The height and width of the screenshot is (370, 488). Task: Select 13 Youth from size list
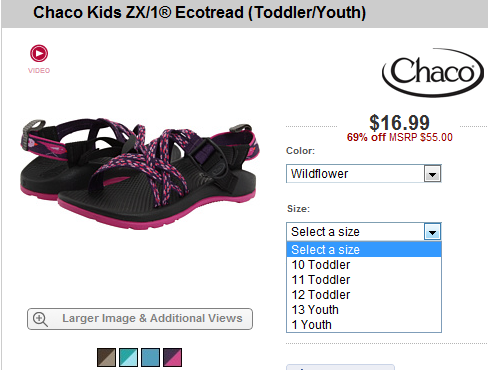[364, 310]
